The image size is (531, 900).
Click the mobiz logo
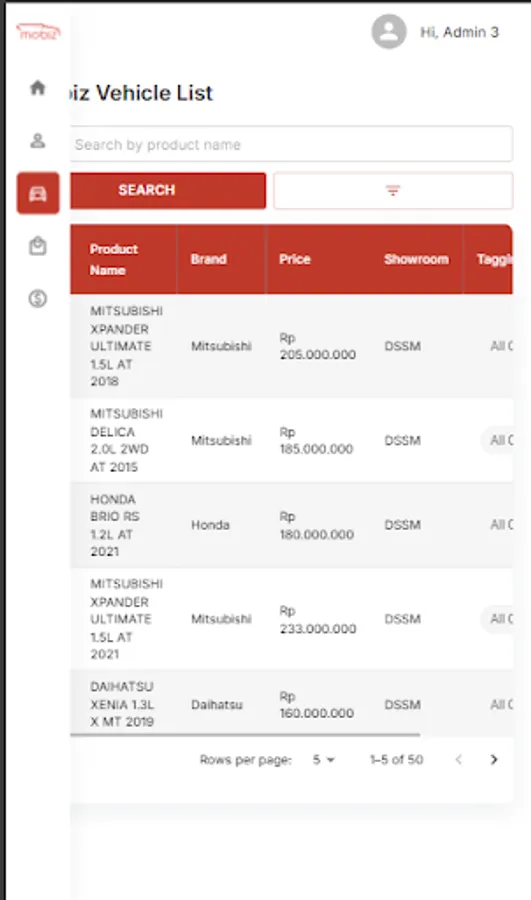point(38,32)
